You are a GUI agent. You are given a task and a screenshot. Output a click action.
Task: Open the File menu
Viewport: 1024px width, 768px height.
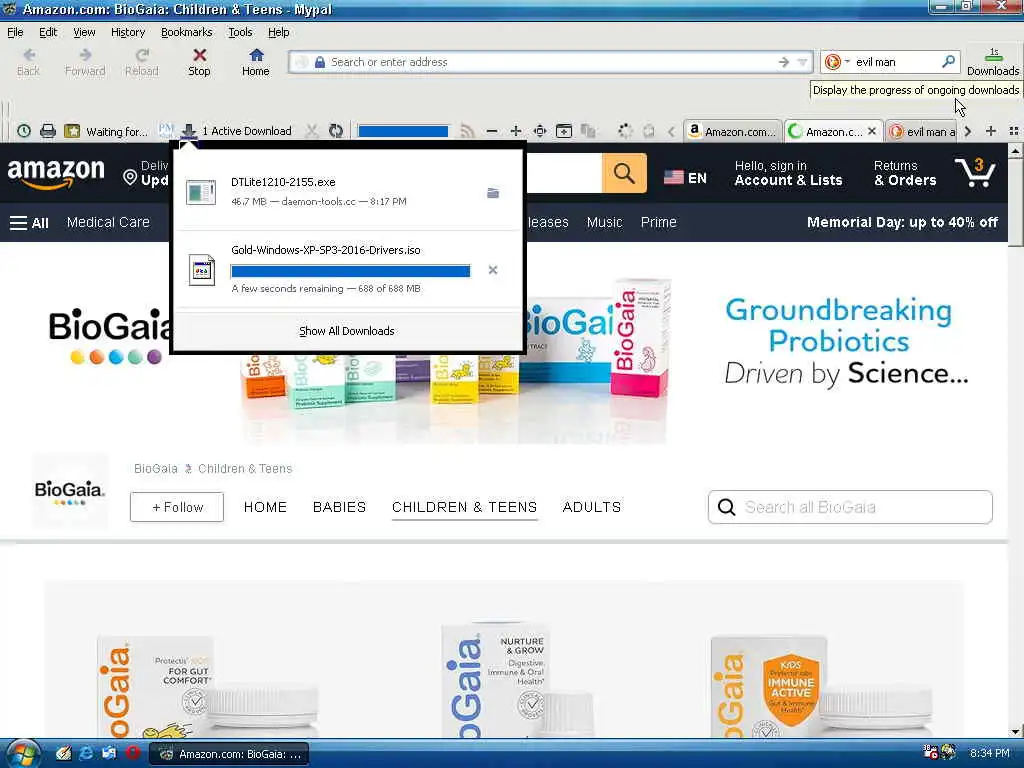pyautogui.click(x=15, y=32)
